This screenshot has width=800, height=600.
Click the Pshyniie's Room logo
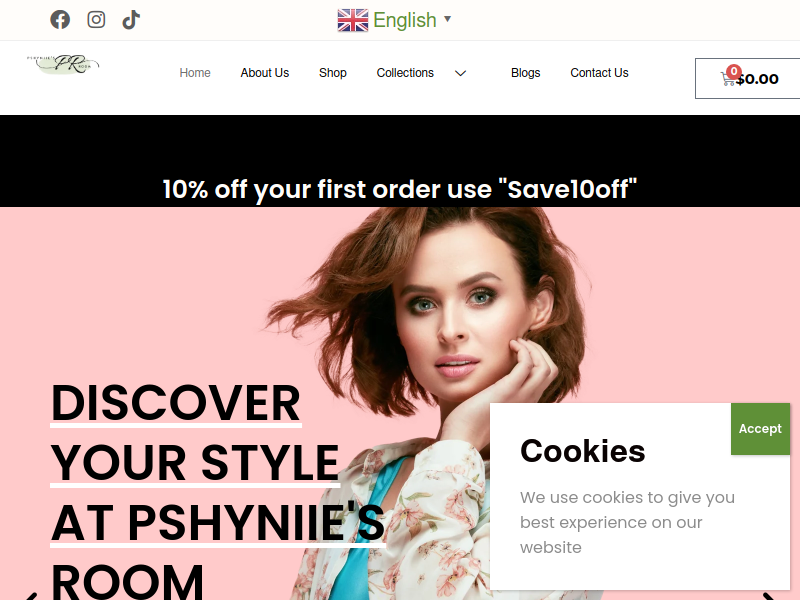(63, 64)
